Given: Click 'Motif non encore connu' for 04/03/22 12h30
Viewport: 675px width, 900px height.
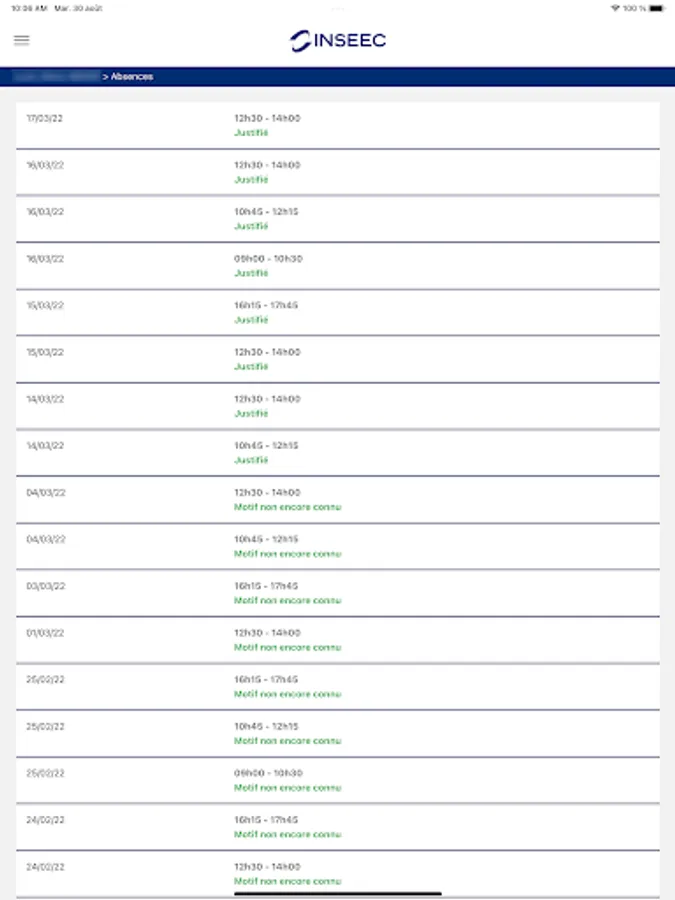Looking at the screenshot, I should [x=287, y=507].
